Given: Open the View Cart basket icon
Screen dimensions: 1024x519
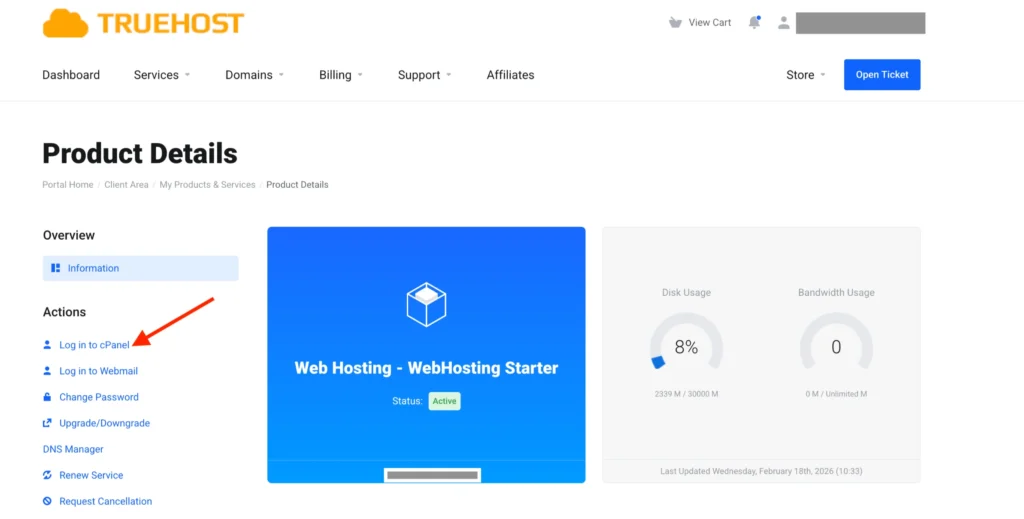Looking at the screenshot, I should point(675,23).
